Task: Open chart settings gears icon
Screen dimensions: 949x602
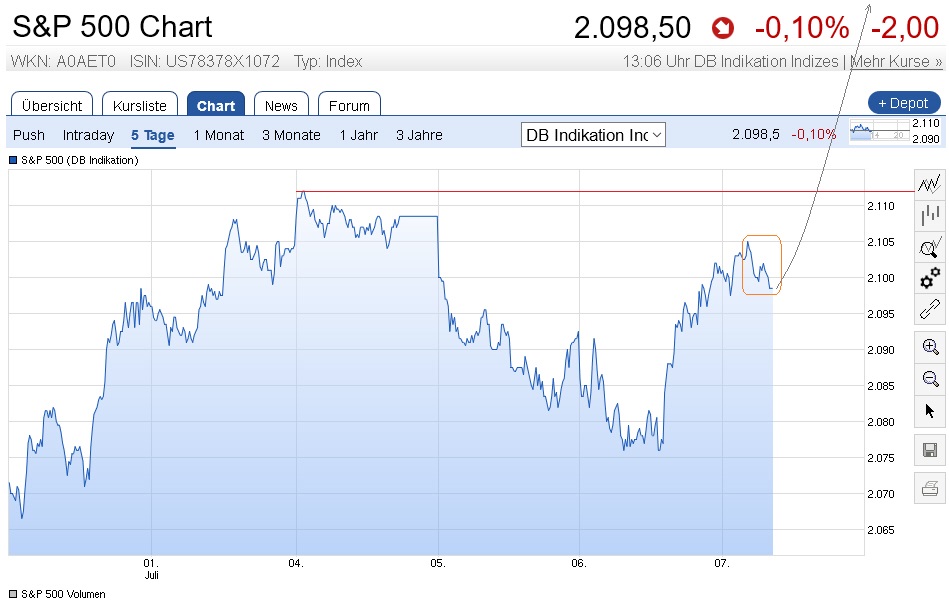Action: pyautogui.click(x=930, y=277)
